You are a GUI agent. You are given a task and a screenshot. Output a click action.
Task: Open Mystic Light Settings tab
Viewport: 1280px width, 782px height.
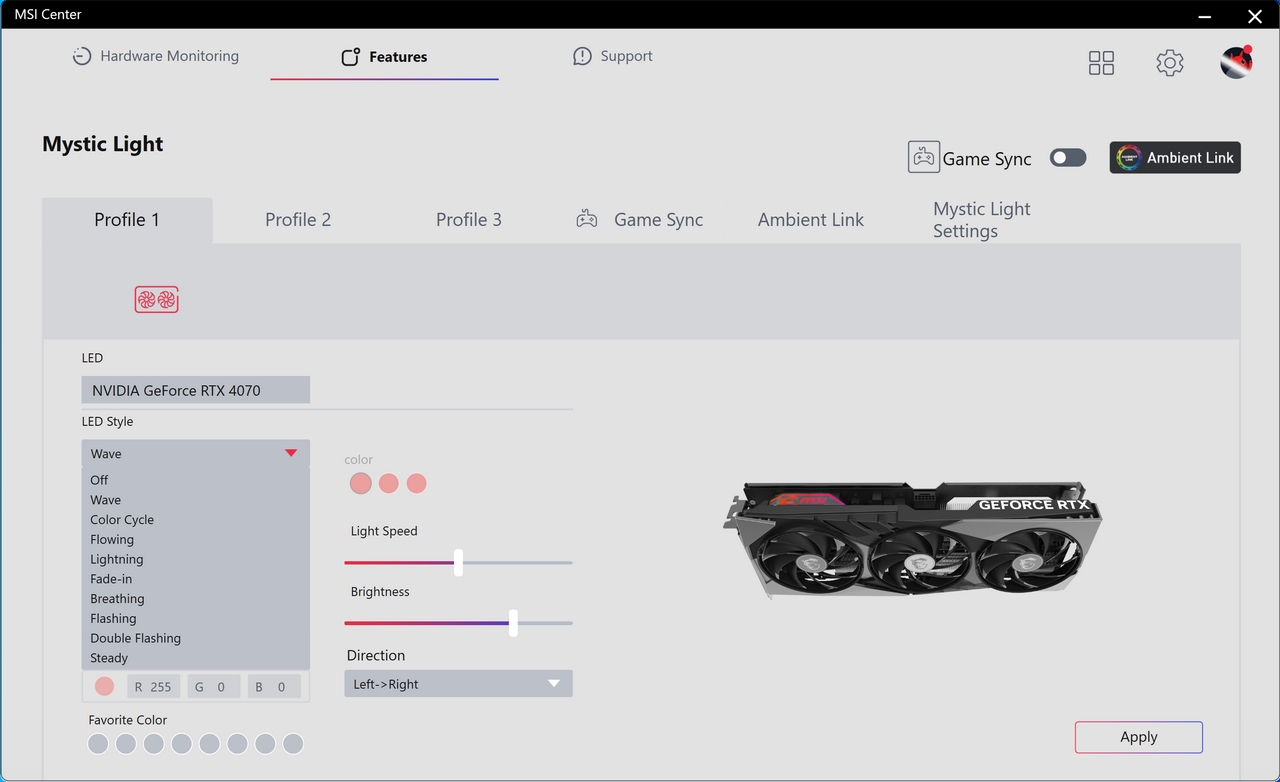pos(981,220)
